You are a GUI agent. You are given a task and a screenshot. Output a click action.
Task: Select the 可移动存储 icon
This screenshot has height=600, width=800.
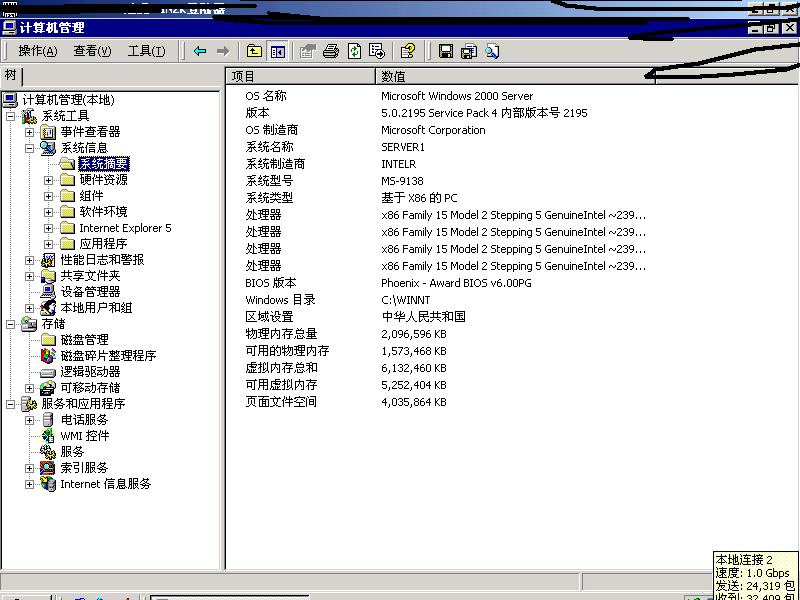click(x=48, y=388)
